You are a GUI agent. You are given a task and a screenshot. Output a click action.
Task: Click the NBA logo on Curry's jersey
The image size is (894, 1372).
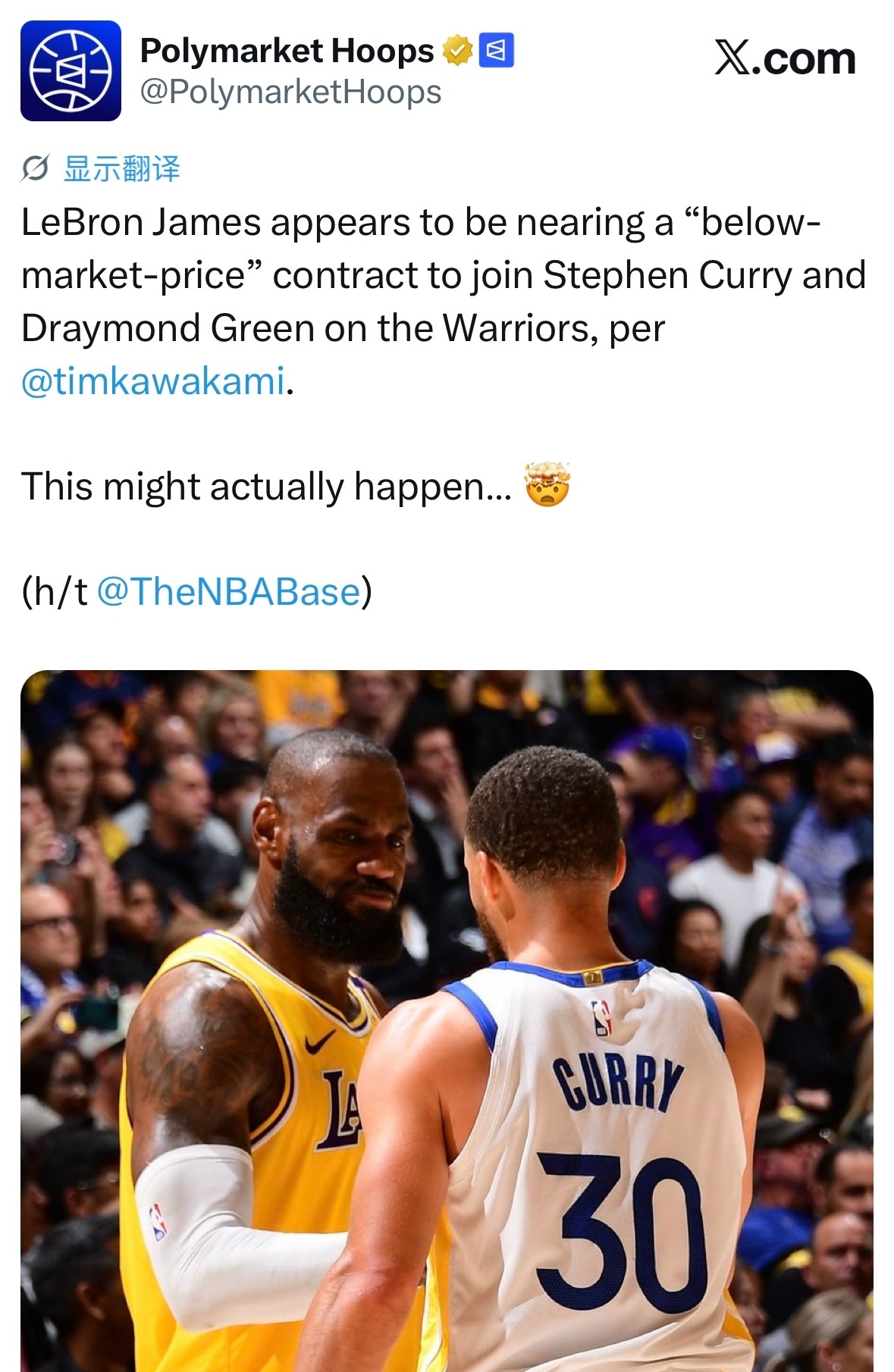click(602, 1016)
